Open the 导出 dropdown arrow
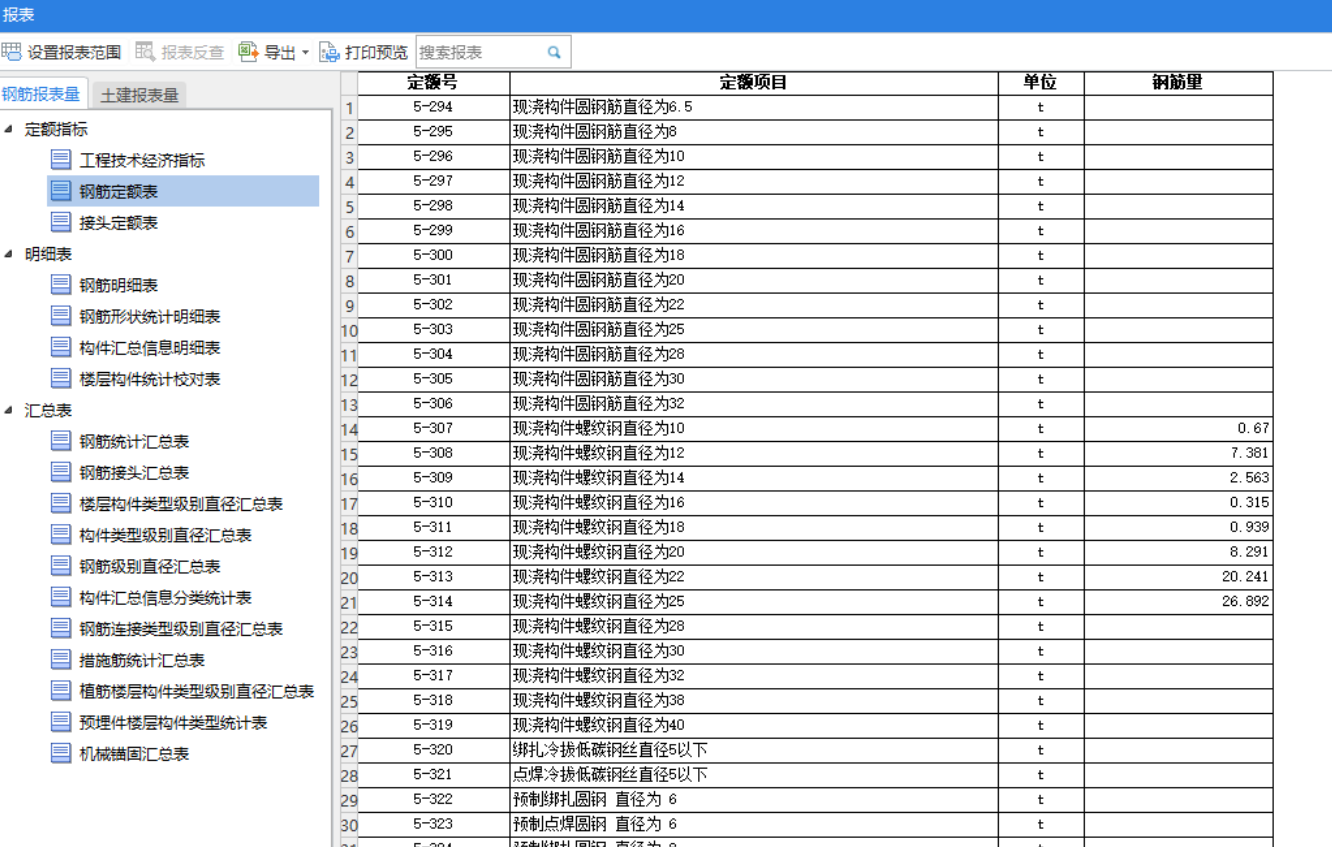The height and width of the screenshot is (847, 1332). click(x=306, y=52)
